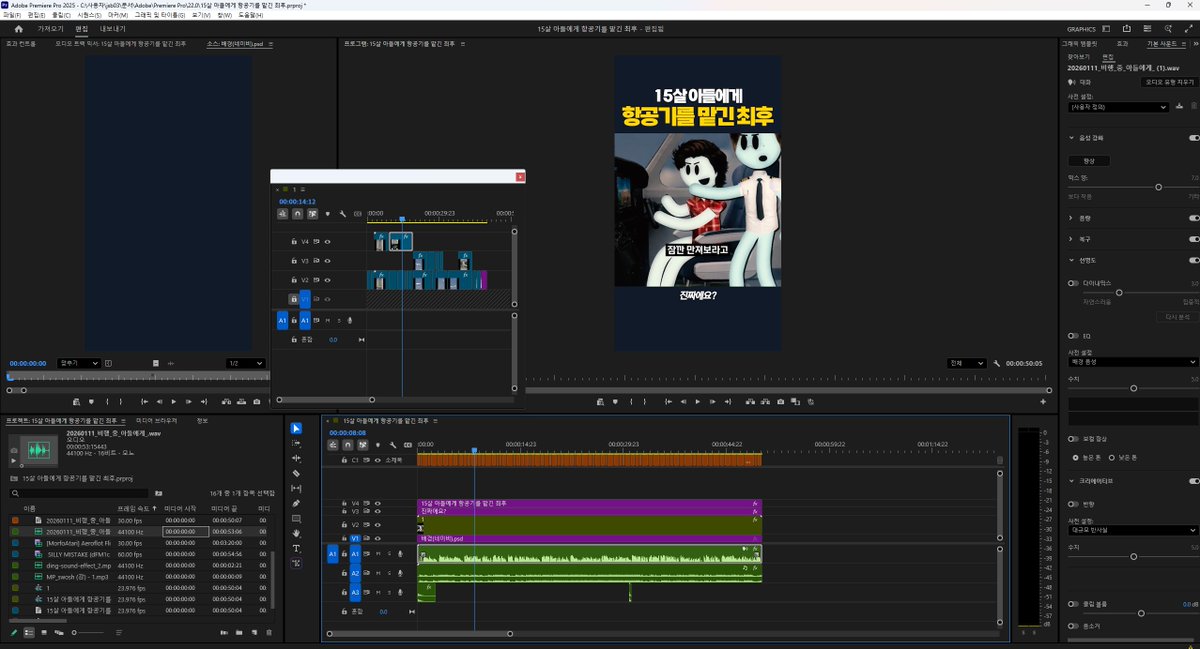1200x649 pixels.
Task: Open main timeline wrench display settings
Action: click(x=393, y=445)
